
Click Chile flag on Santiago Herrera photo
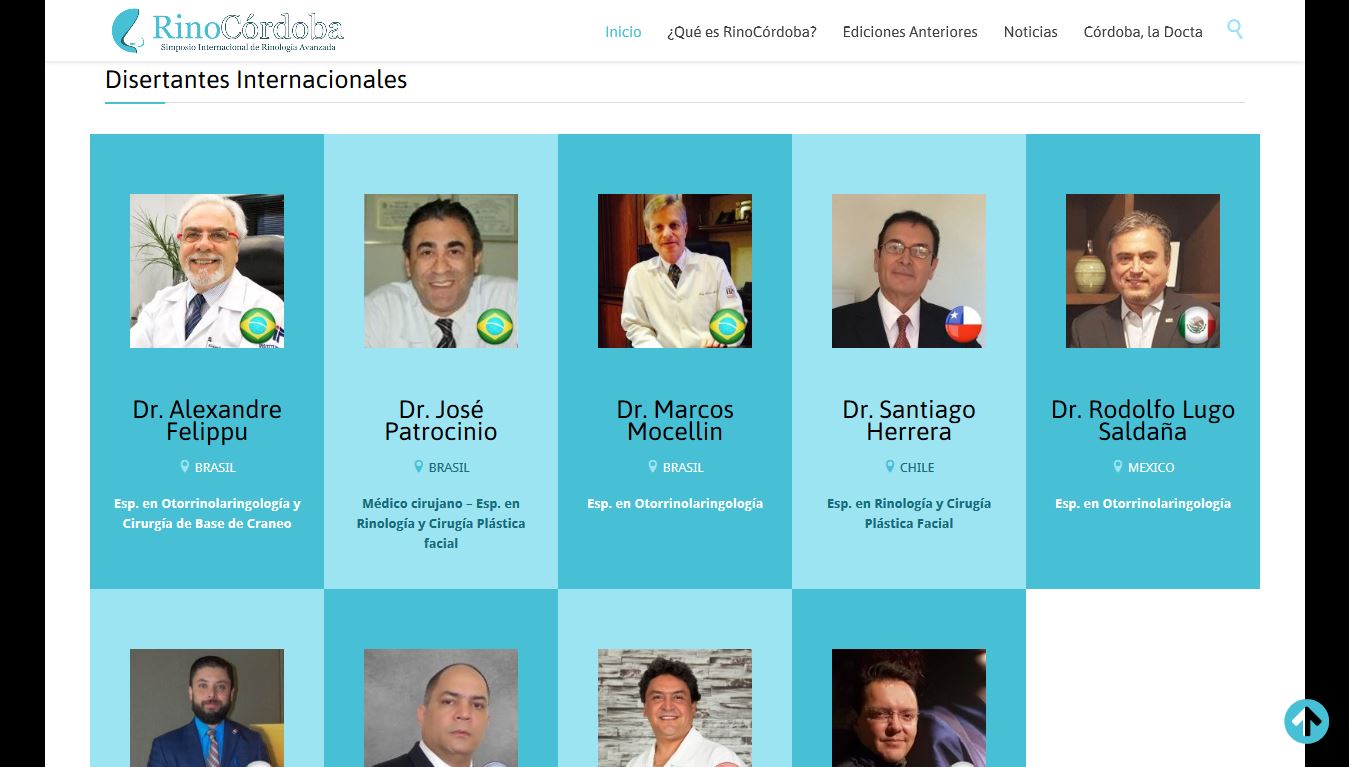coord(964,325)
